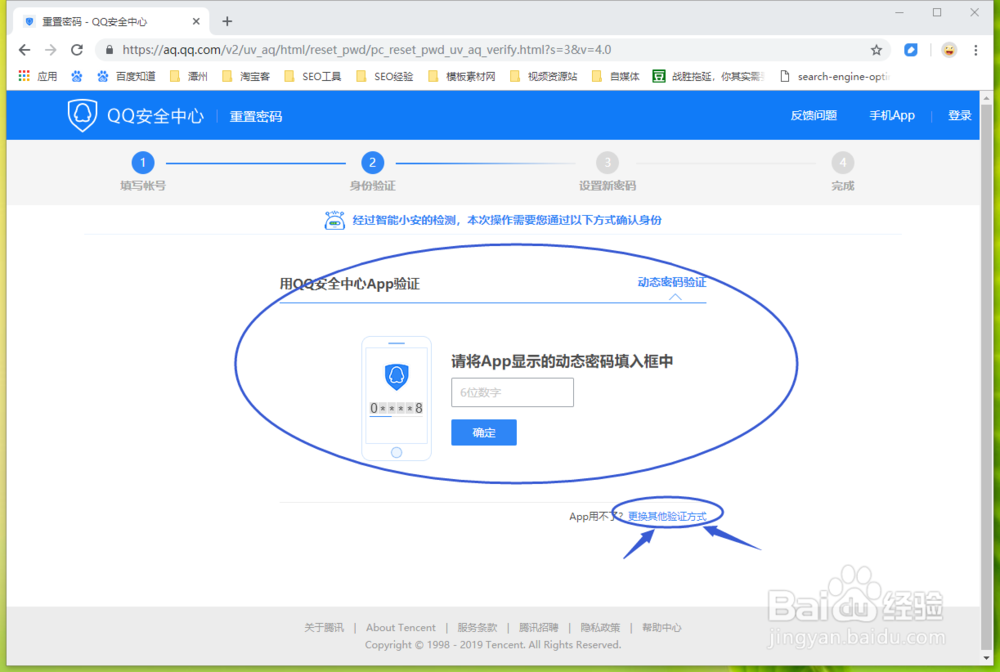The image size is (1000, 672).
Task: Open 帮助中心 footer link
Action: click(x=661, y=627)
